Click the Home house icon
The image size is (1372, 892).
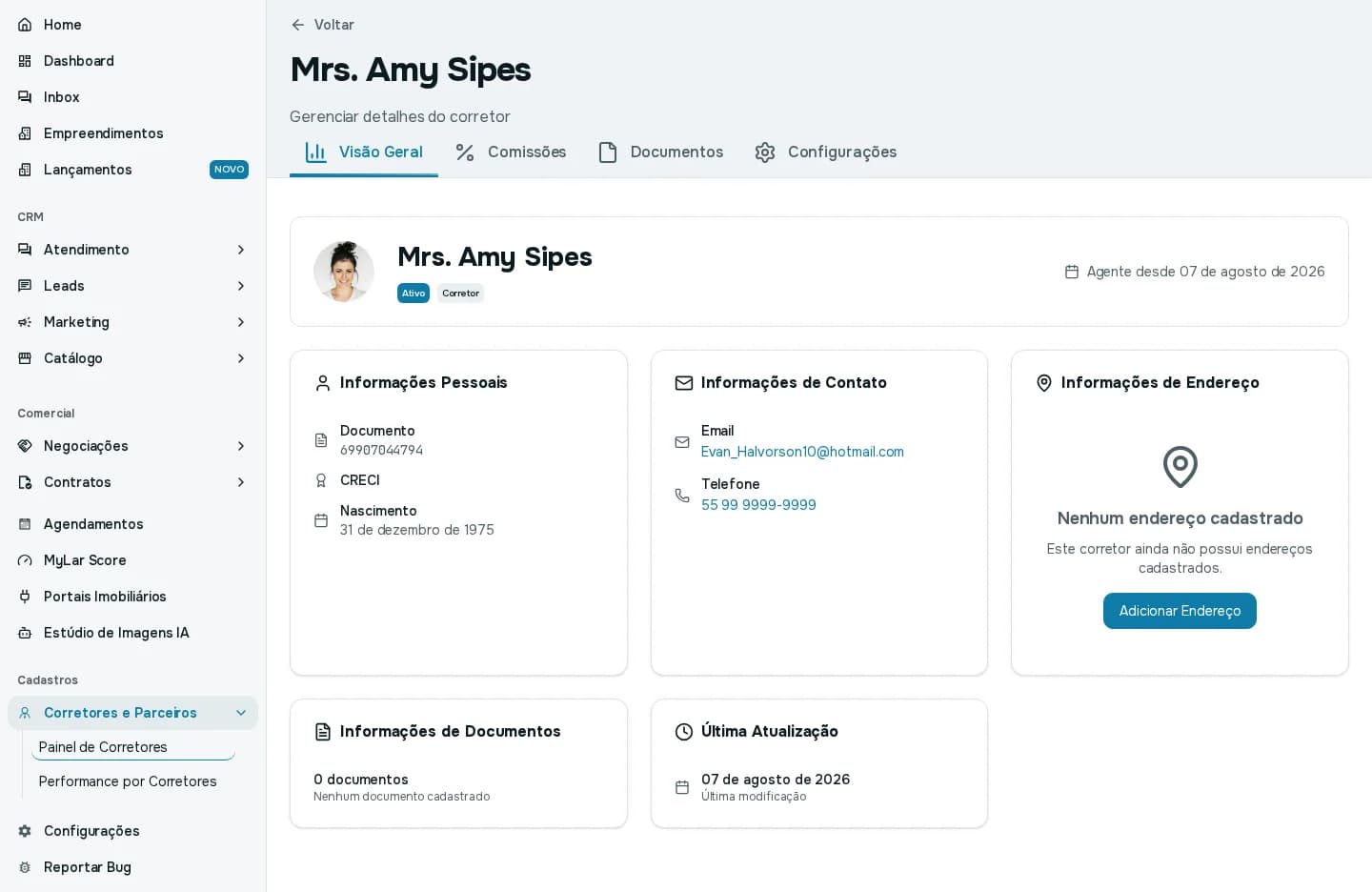click(x=25, y=25)
